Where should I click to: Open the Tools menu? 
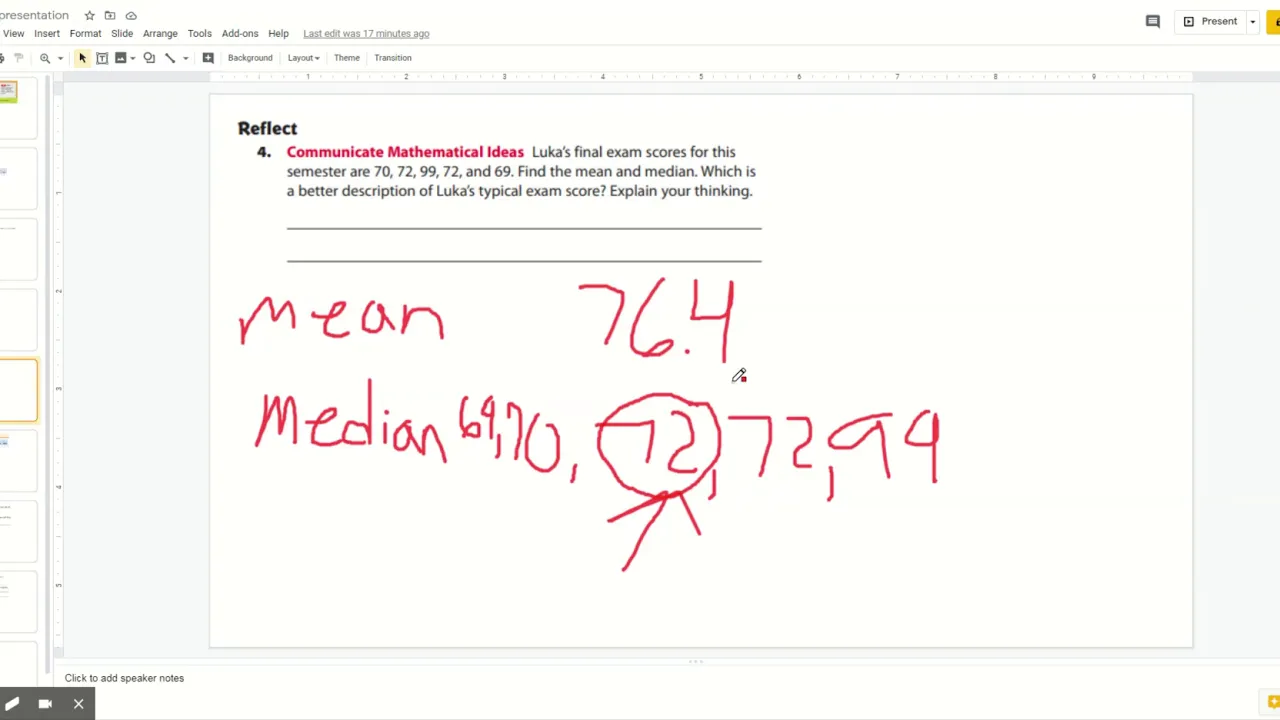tap(199, 33)
